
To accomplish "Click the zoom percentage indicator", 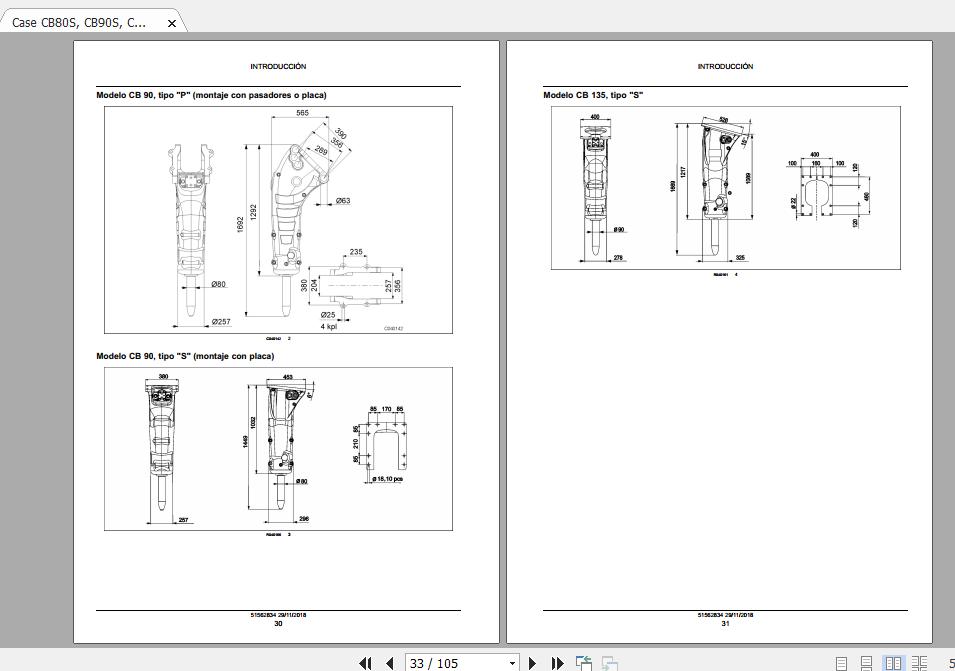I will (x=950, y=662).
